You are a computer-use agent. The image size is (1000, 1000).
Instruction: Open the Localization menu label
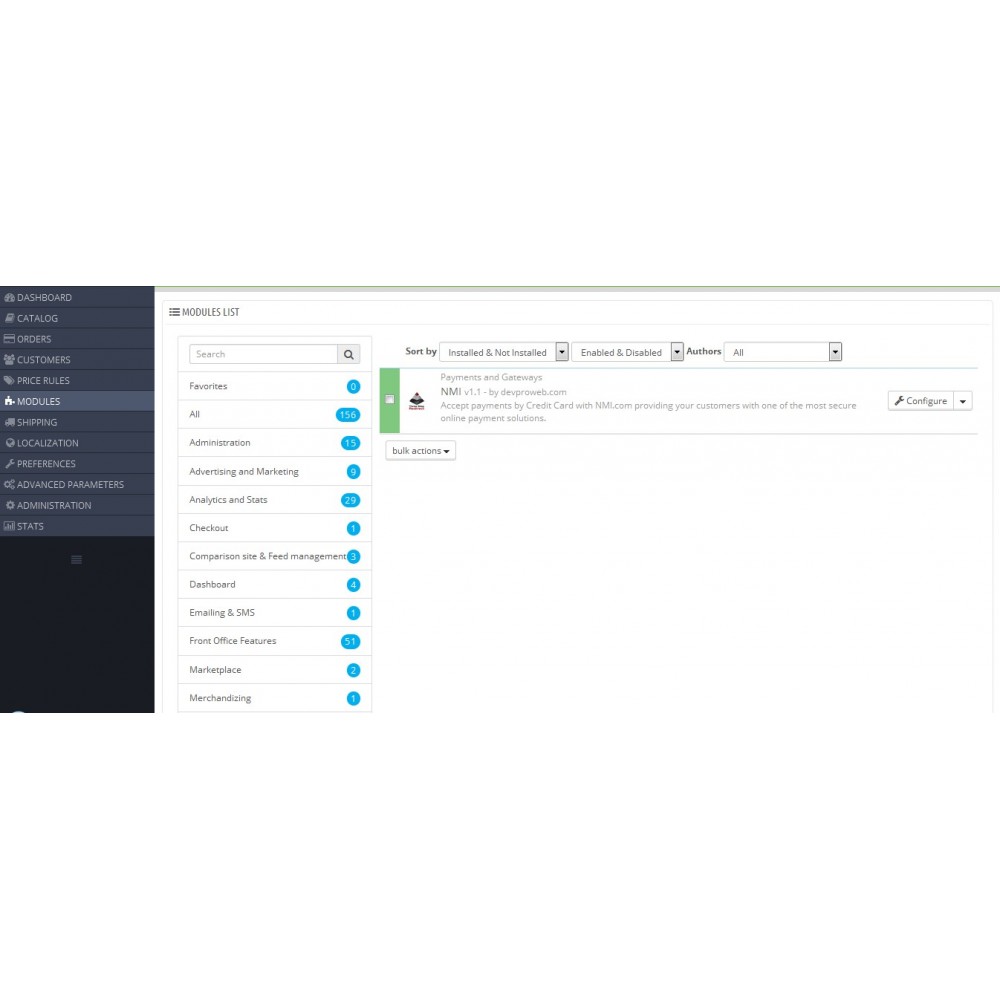pos(48,443)
